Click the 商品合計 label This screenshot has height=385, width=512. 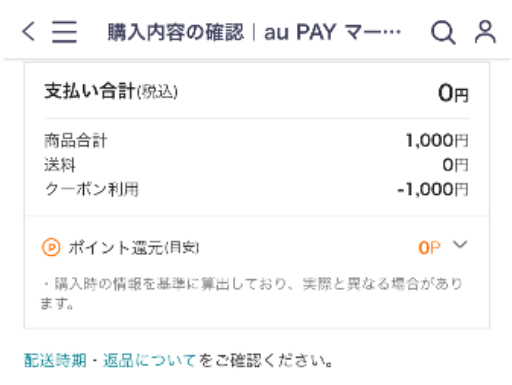(75, 140)
